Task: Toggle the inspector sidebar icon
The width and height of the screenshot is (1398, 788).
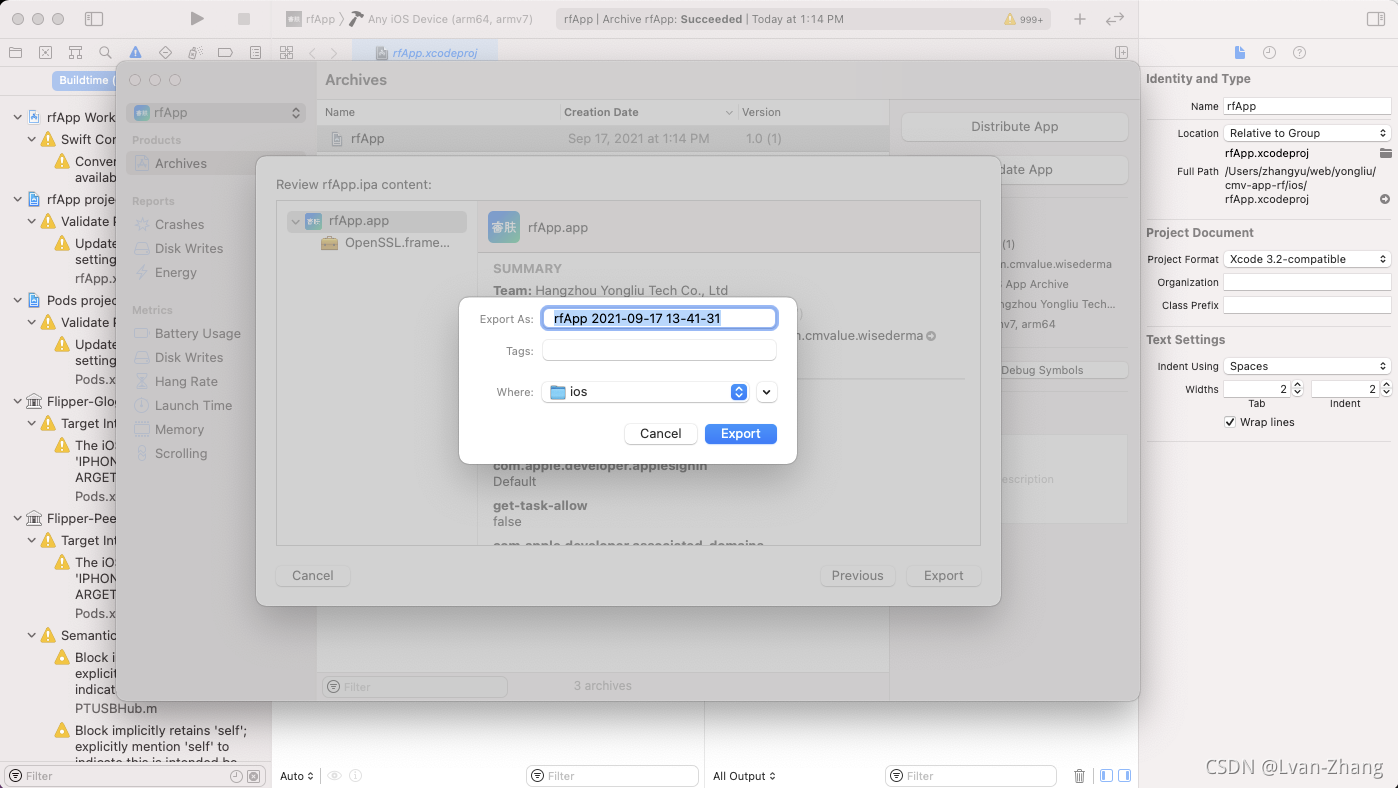Action: [1377, 19]
